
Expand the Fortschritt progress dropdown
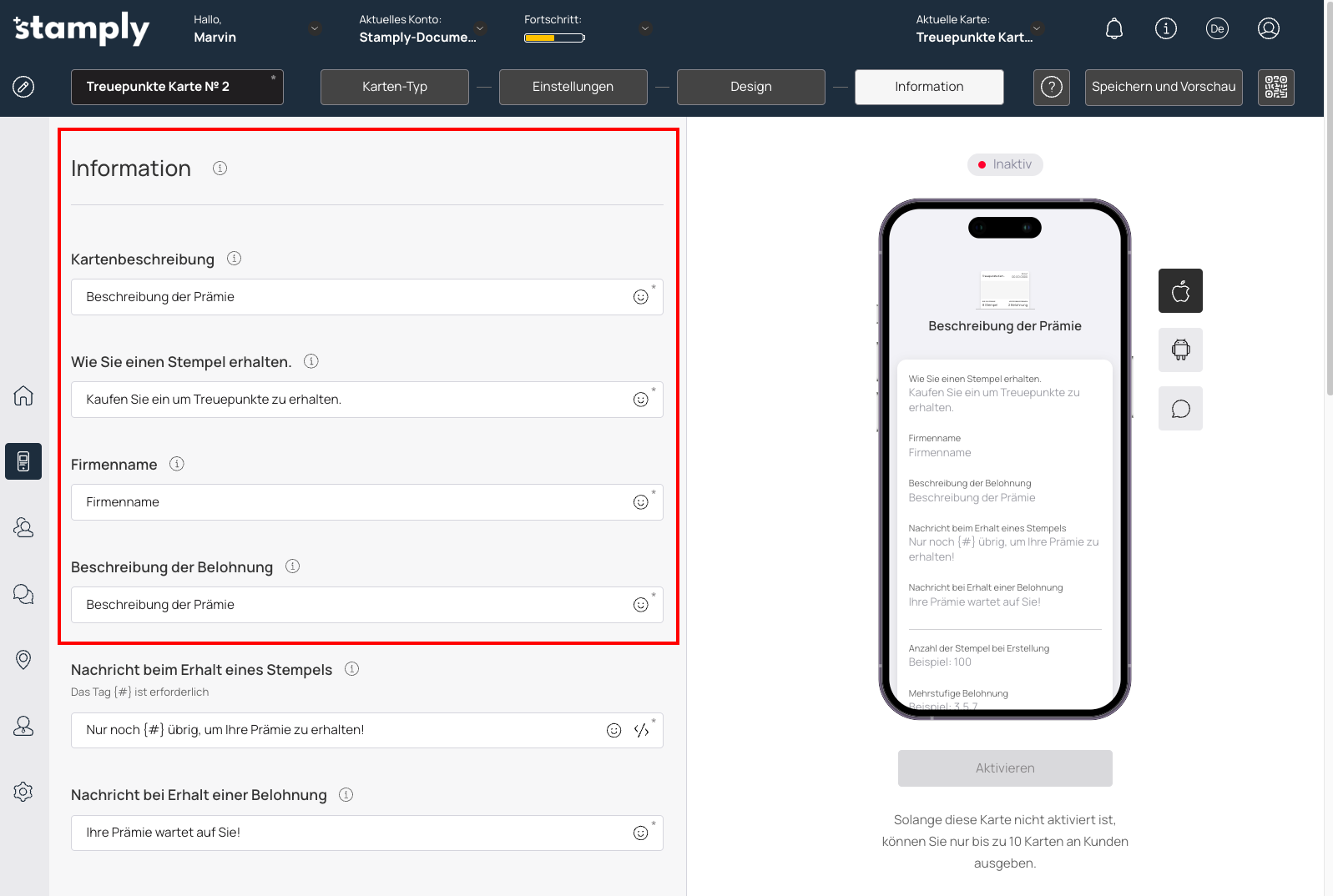point(645,28)
